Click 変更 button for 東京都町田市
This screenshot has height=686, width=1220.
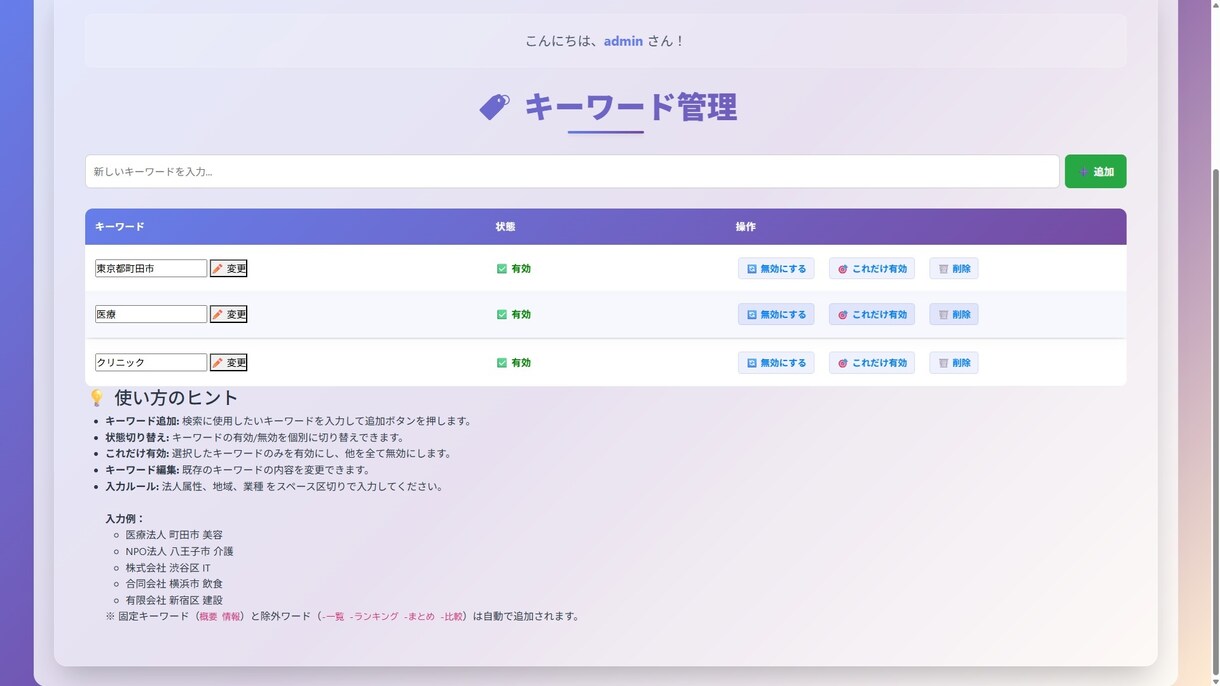point(228,268)
